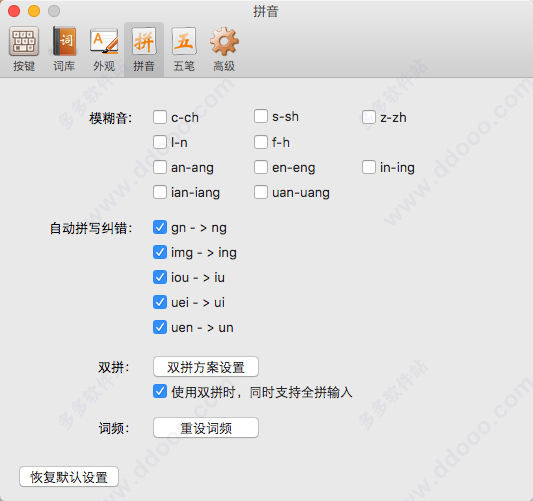Enable the in-ing checkbox

pyautogui.click(x=369, y=167)
